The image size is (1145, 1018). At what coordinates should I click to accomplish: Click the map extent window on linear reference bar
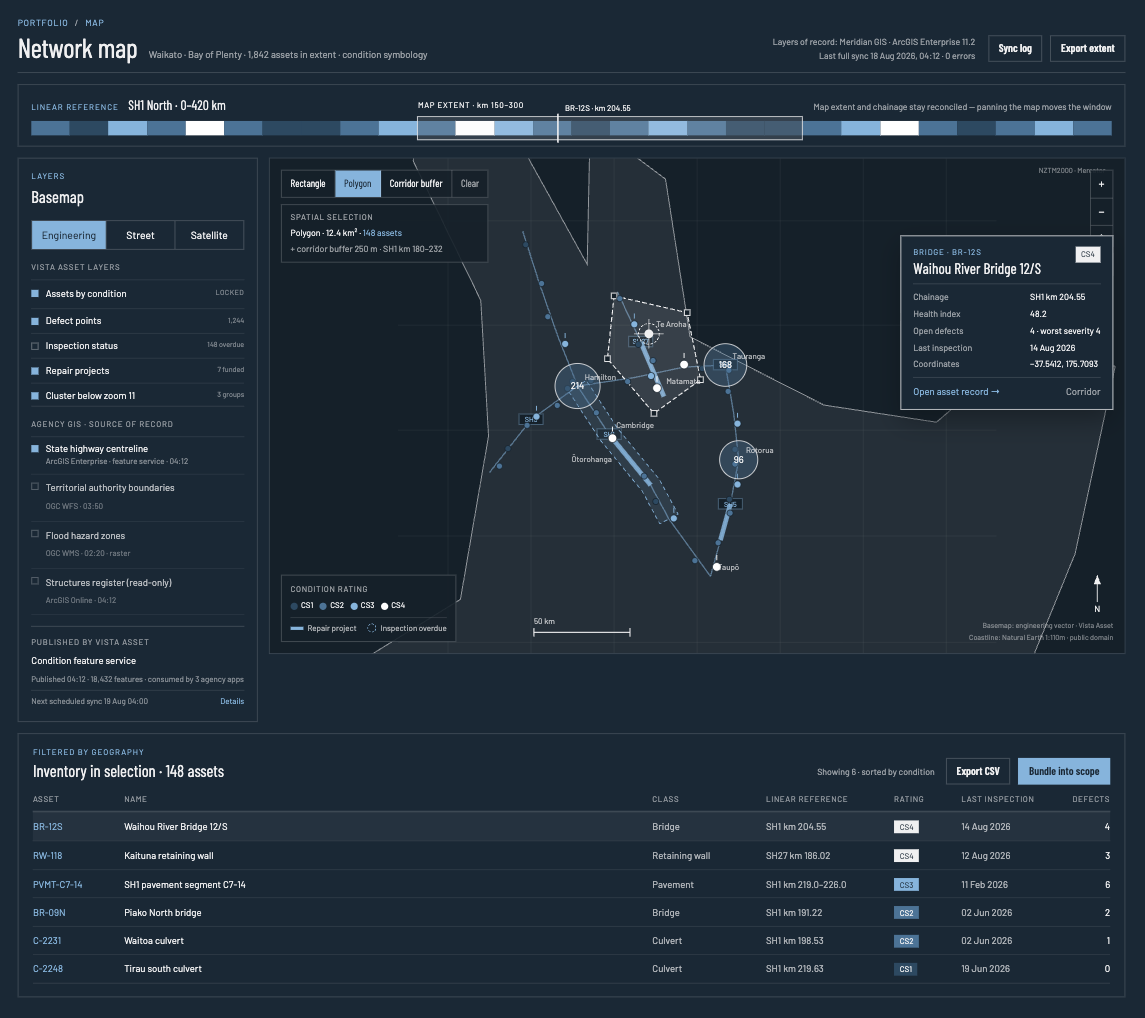(x=610, y=129)
